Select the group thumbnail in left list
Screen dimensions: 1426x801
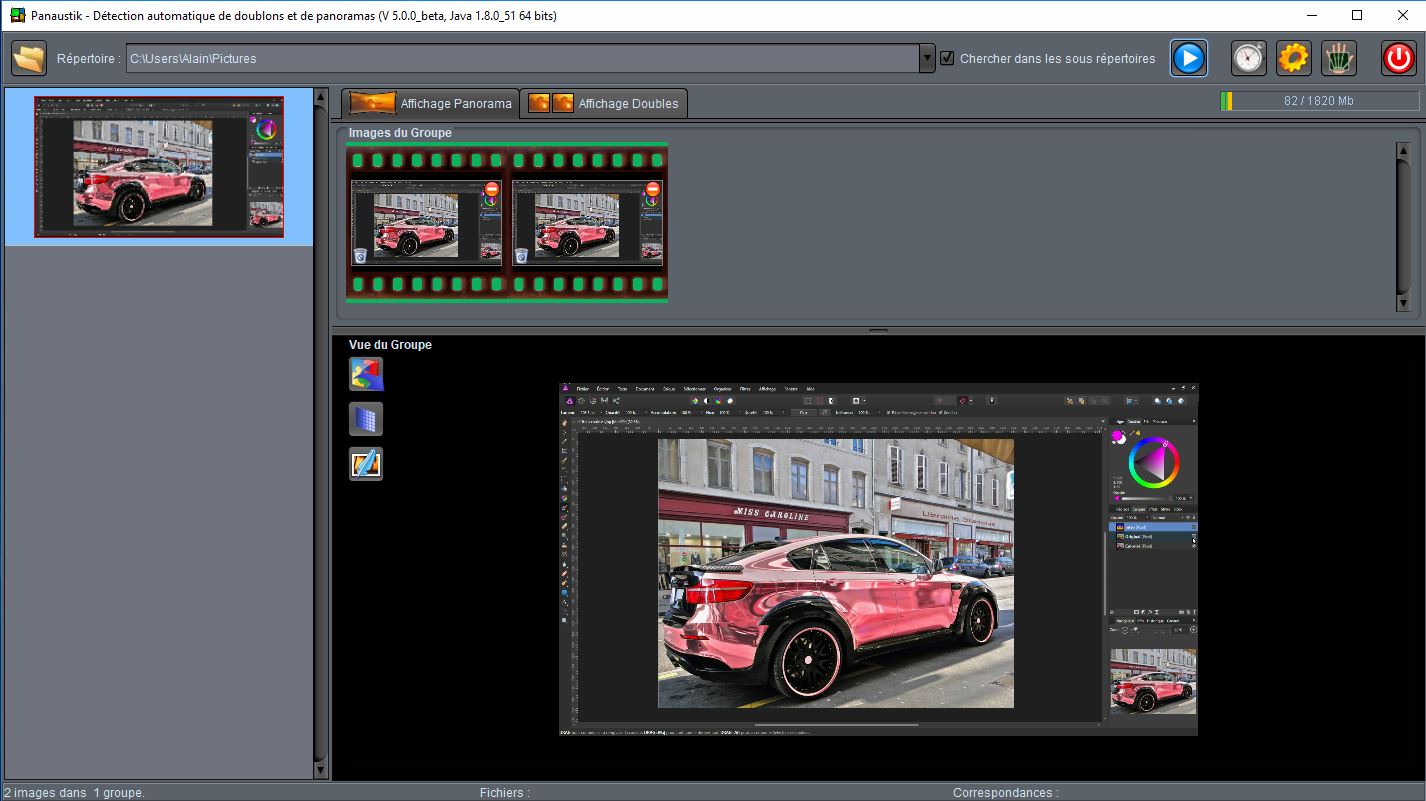click(x=159, y=167)
